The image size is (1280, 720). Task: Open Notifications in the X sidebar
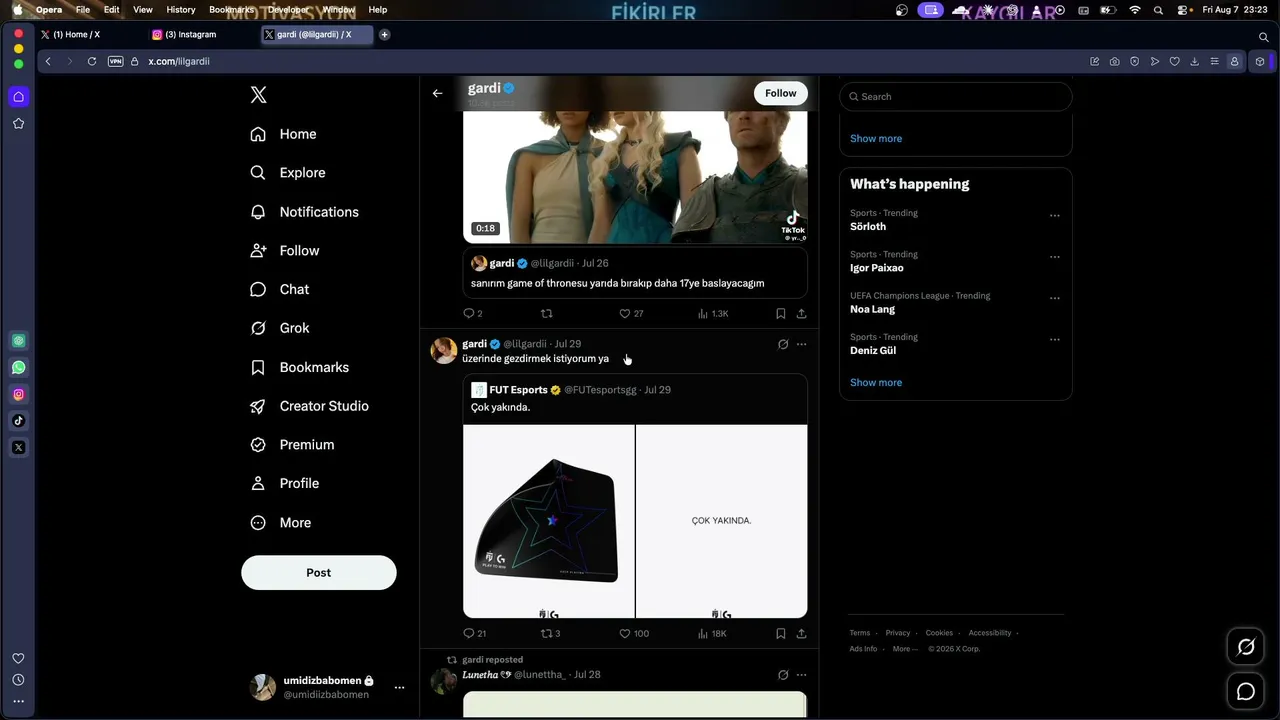point(304,212)
